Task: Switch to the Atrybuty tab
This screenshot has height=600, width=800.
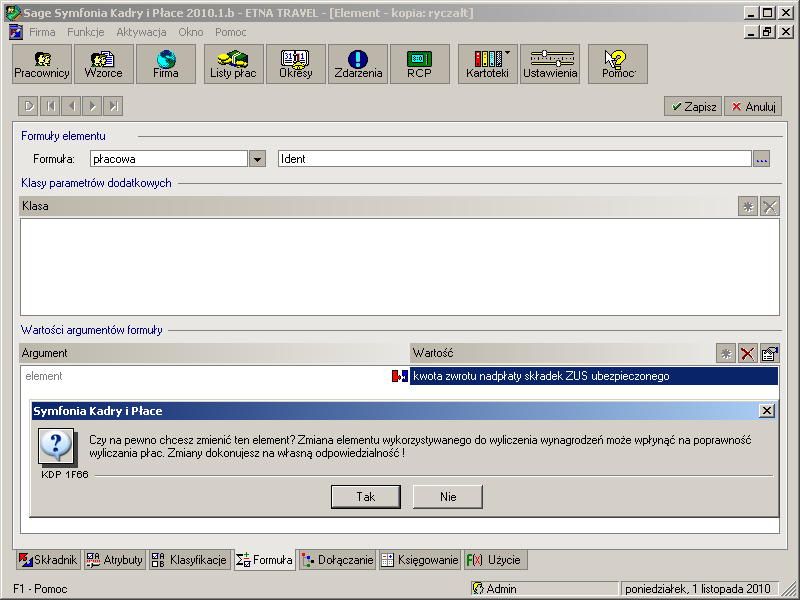Action: click(x=114, y=560)
